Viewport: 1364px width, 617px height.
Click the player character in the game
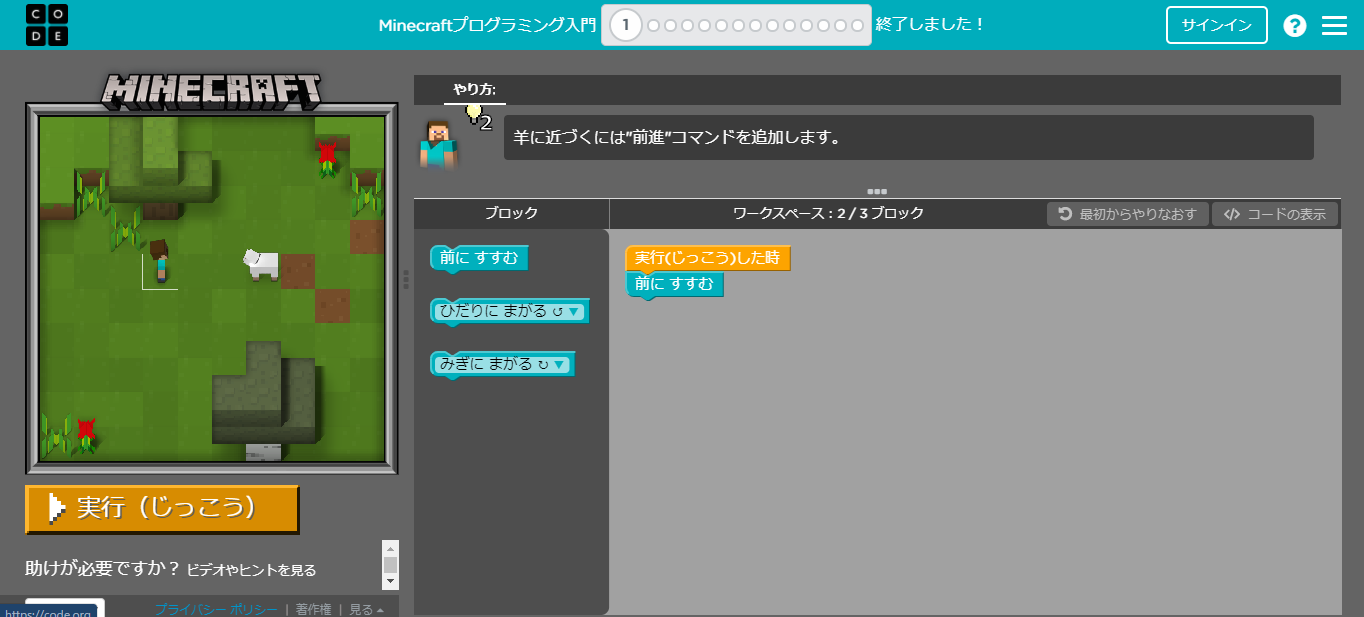pos(159,260)
